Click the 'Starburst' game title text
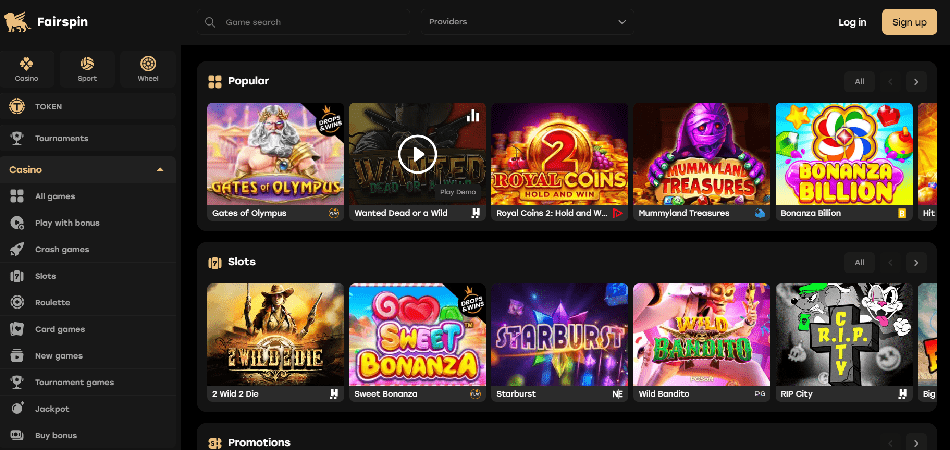Screen dimensions: 950x450 coord(516,394)
